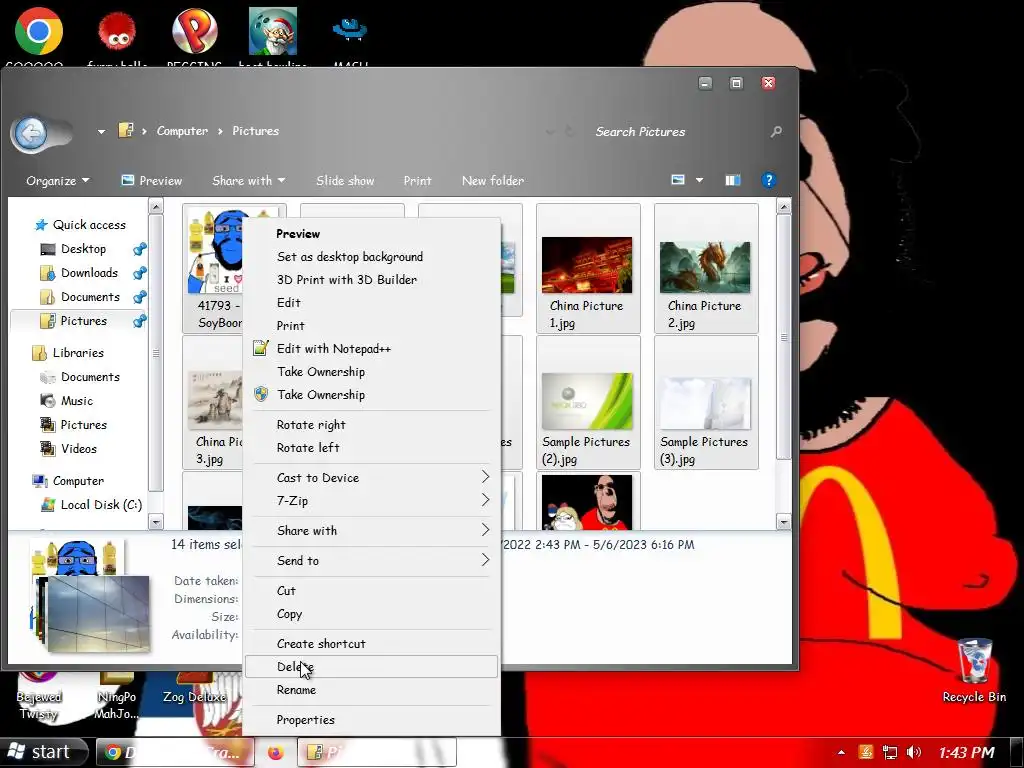Viewport: 1024px width, 768px height.
Task: Click file list scroll down arrow
Action: 784,522
